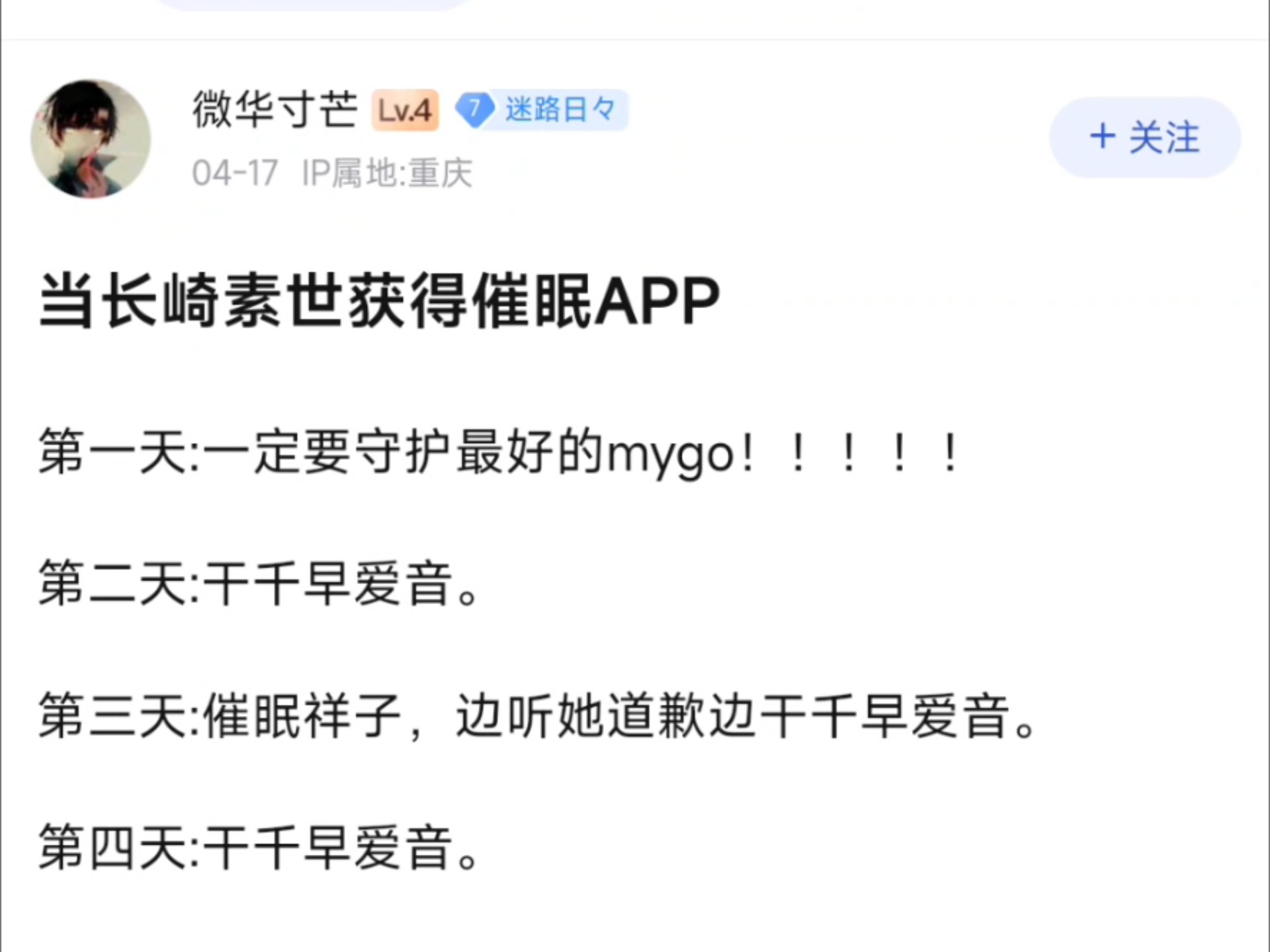This screenshot has width=1270, height=952.
Task: Click the 第一天 line about 守护 mygo
Action: click(499, 454)
